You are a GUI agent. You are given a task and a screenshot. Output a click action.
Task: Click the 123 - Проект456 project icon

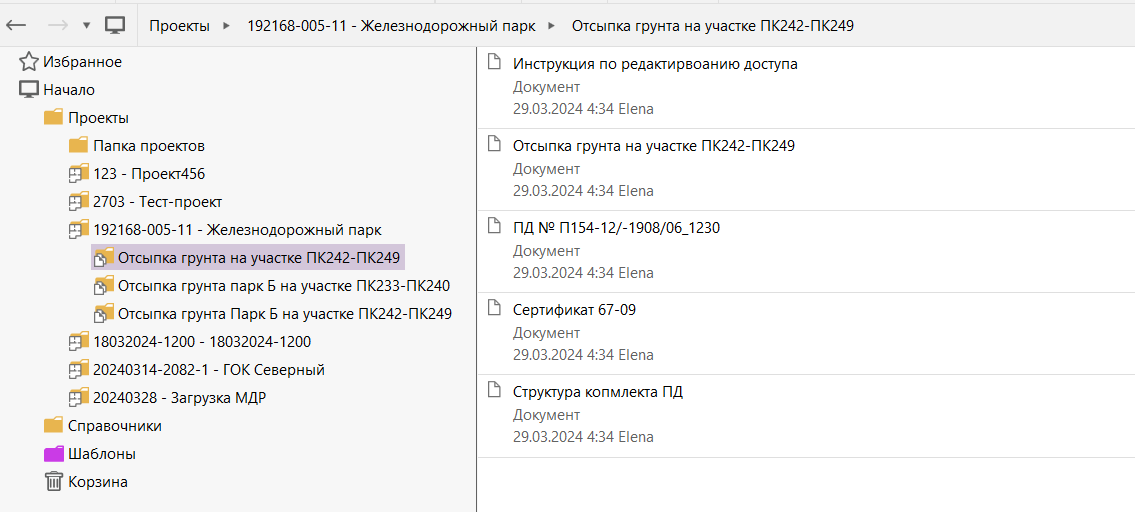78,174
